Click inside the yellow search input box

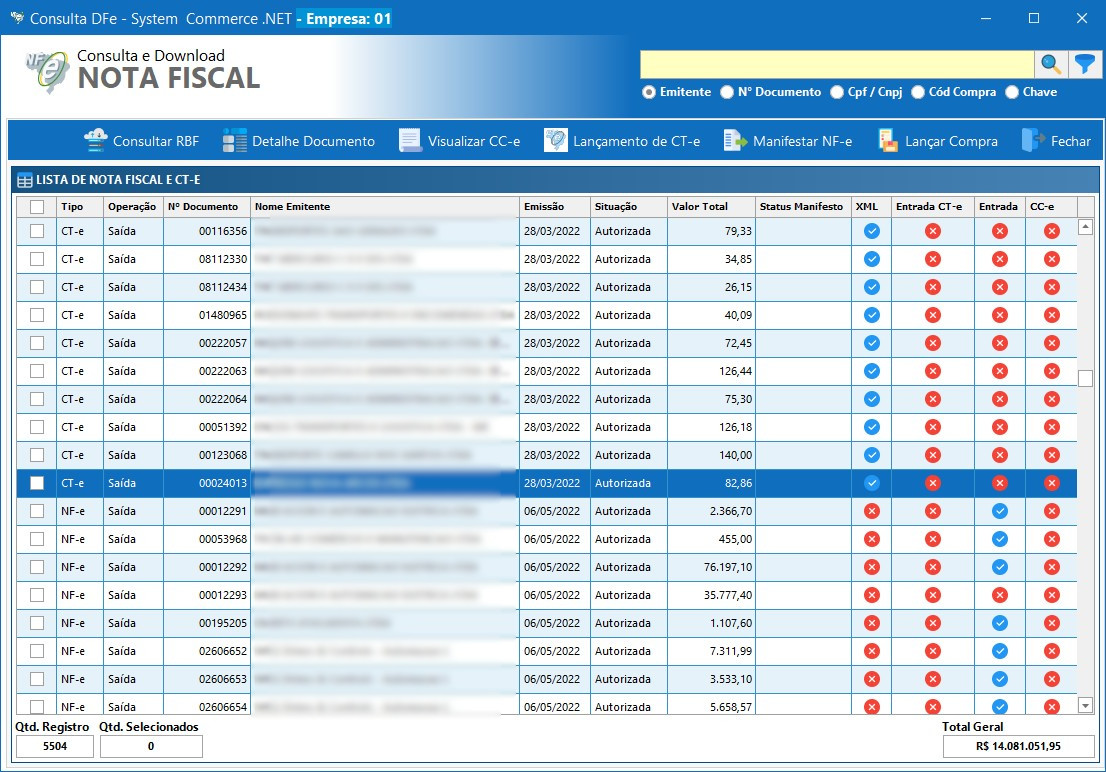pos(835,63)
